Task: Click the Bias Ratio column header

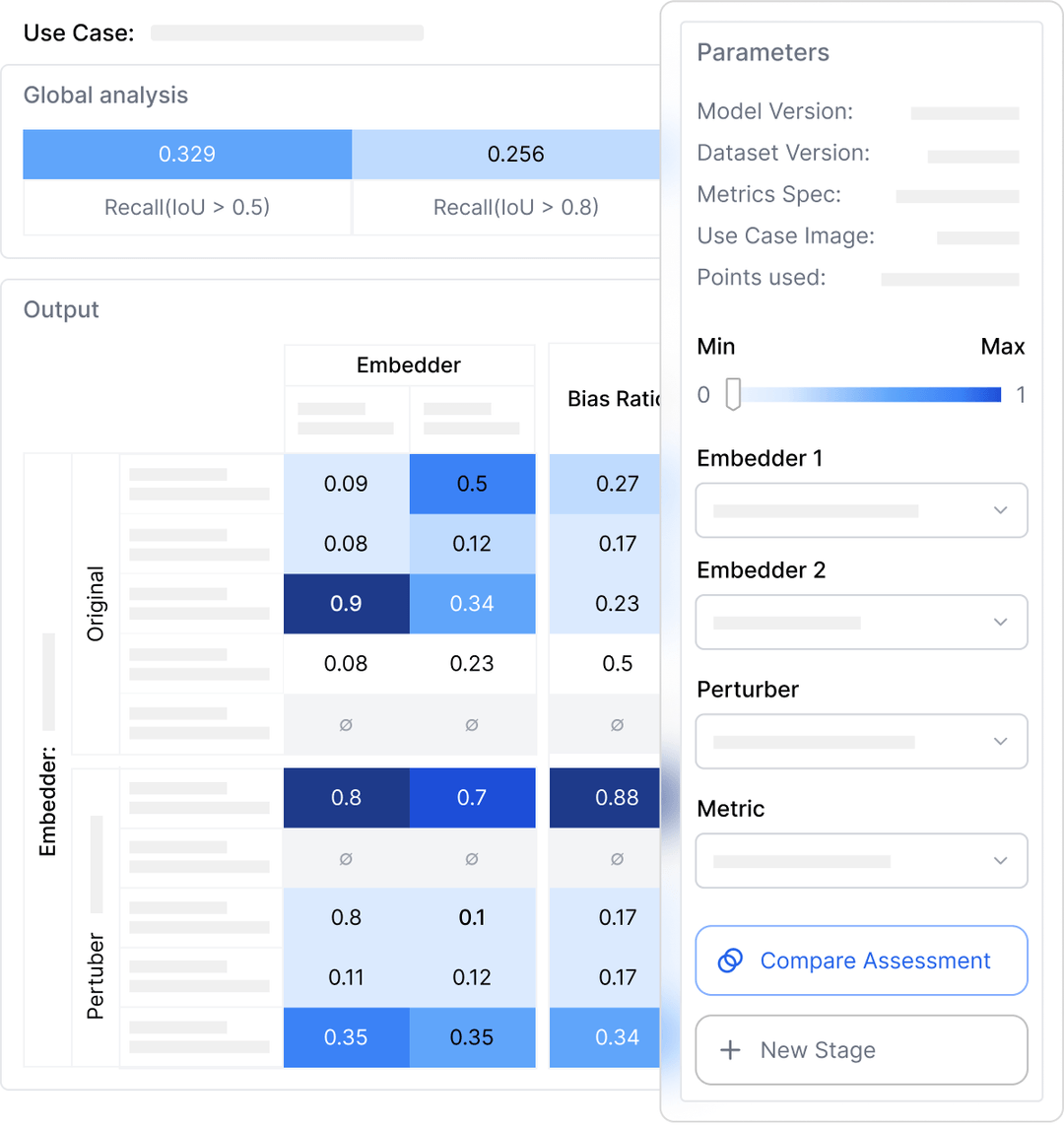Action: click(613, 399)
